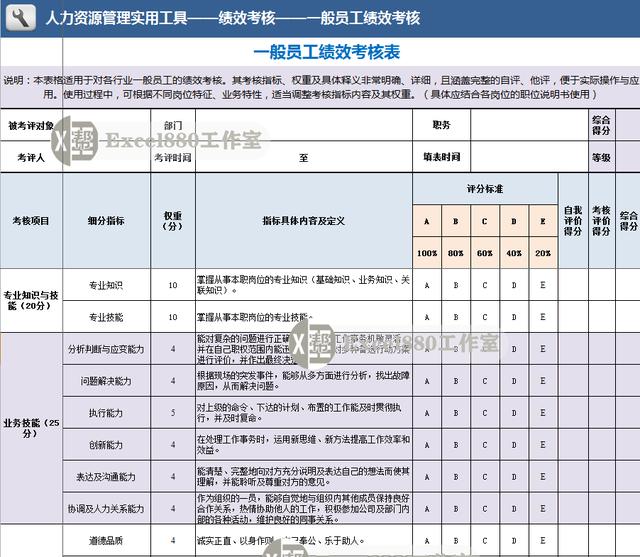This screenshot has height=557, width=640.
Task: Click the 执行能力 definition text cell
Action: tap(304, 413)
